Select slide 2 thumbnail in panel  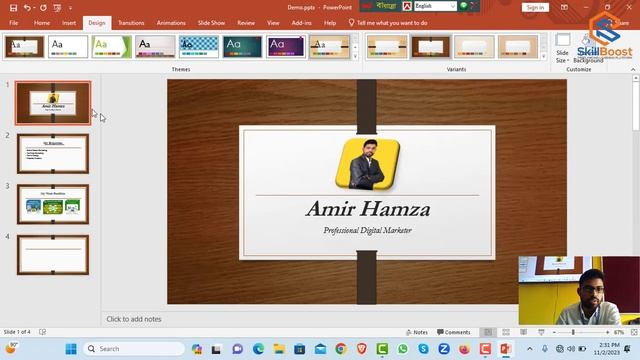(x=53, y=153)
